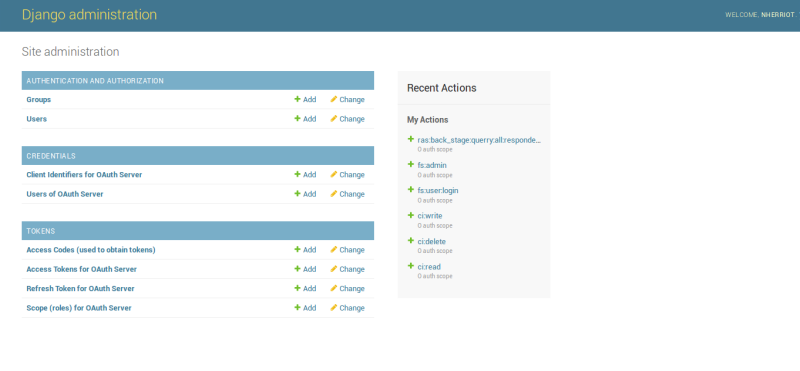800x371 pixels.
Task: Click plus icon beside fs:user:login recent action
Action: click(x=411, y=189)
